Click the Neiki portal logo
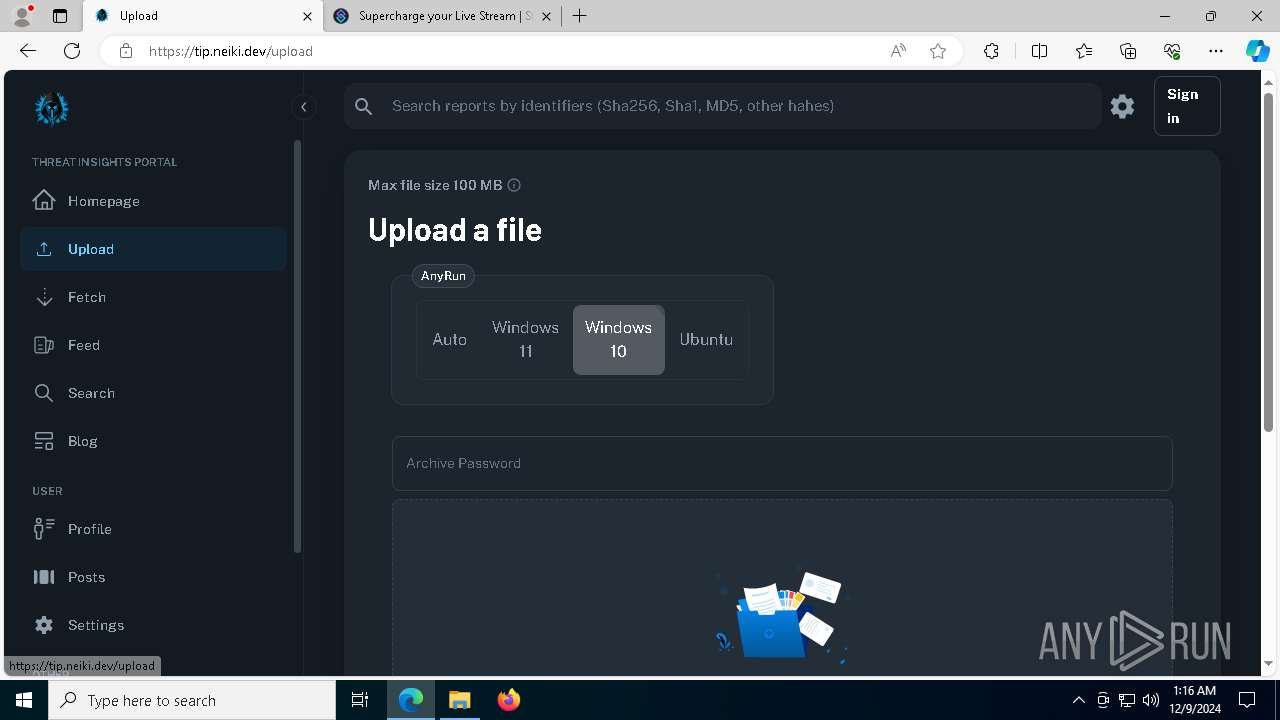Image resolution: width=1280 pixels, height=720 pixels. [x=51, y=109]
